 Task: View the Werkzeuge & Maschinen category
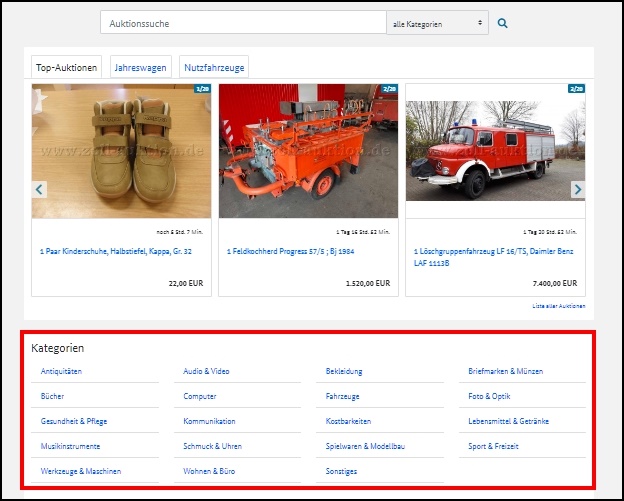tap(81, 471)
